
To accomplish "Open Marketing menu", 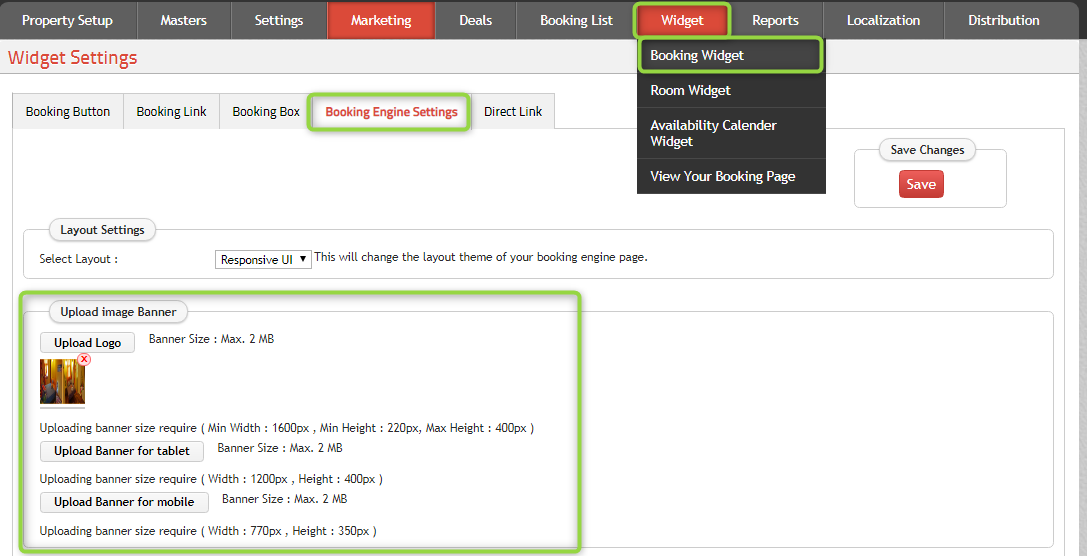I will (381, 21).
